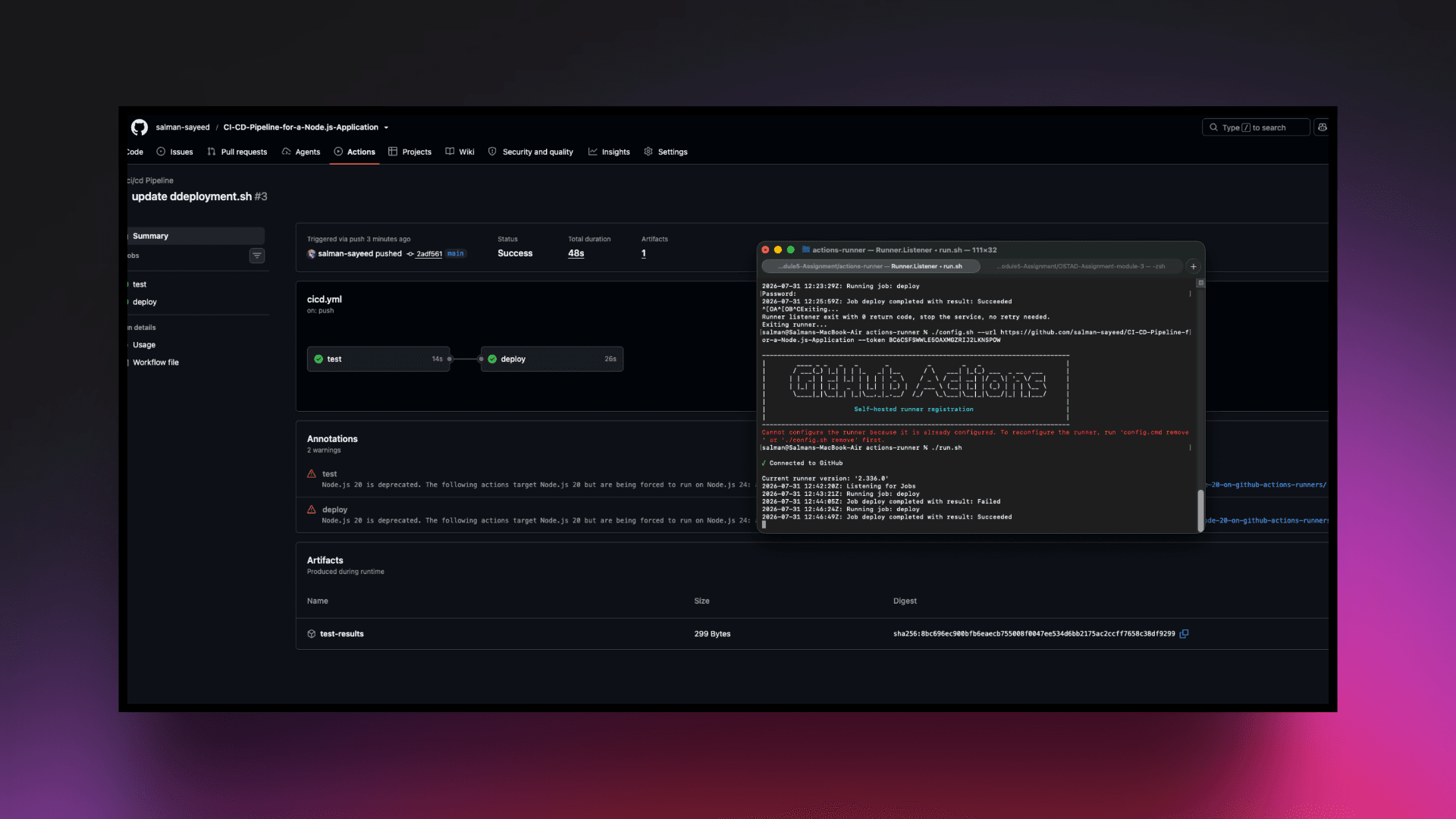Click the Actions play icon
The image size is (1456, 819).
click(338, 152)
